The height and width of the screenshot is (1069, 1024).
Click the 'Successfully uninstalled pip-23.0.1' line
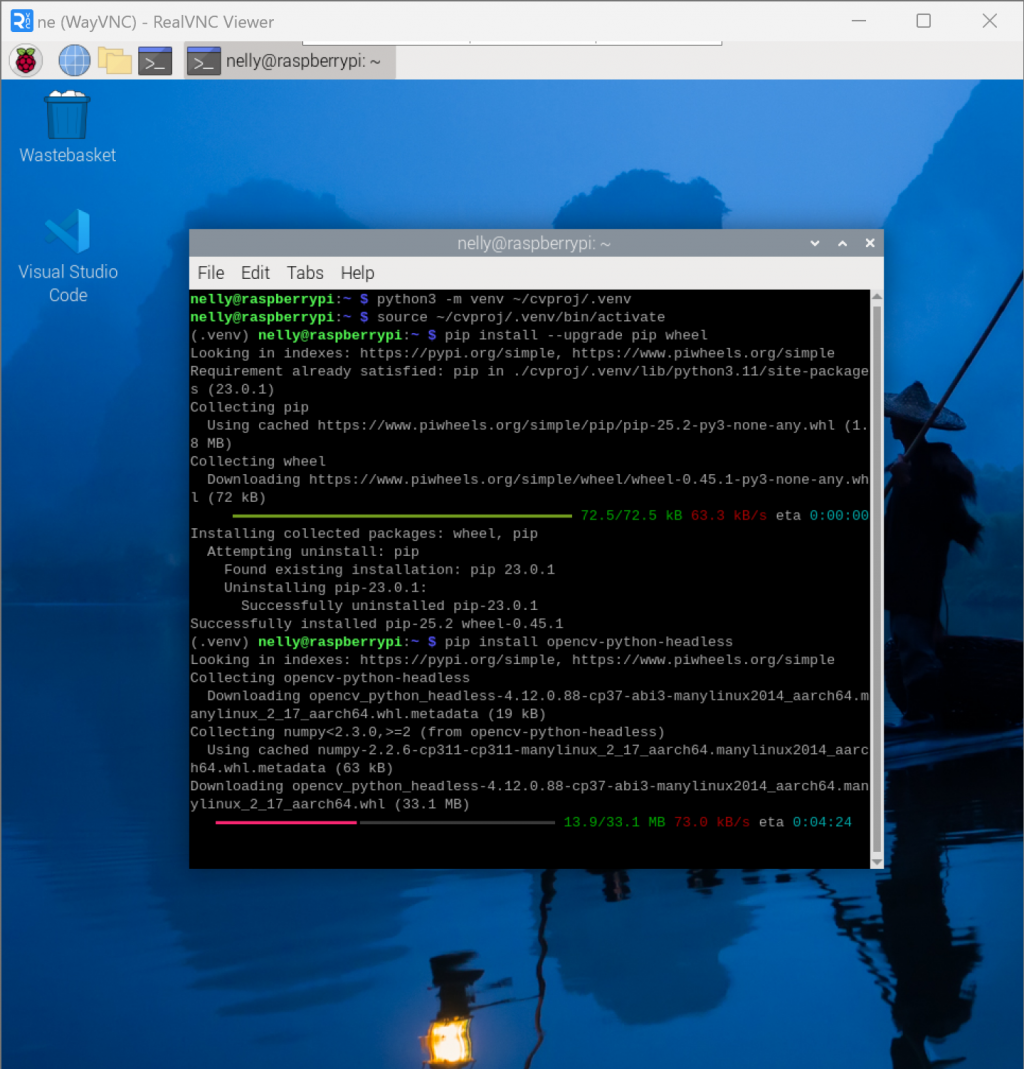pyautogui.click(x=389, y=606)
